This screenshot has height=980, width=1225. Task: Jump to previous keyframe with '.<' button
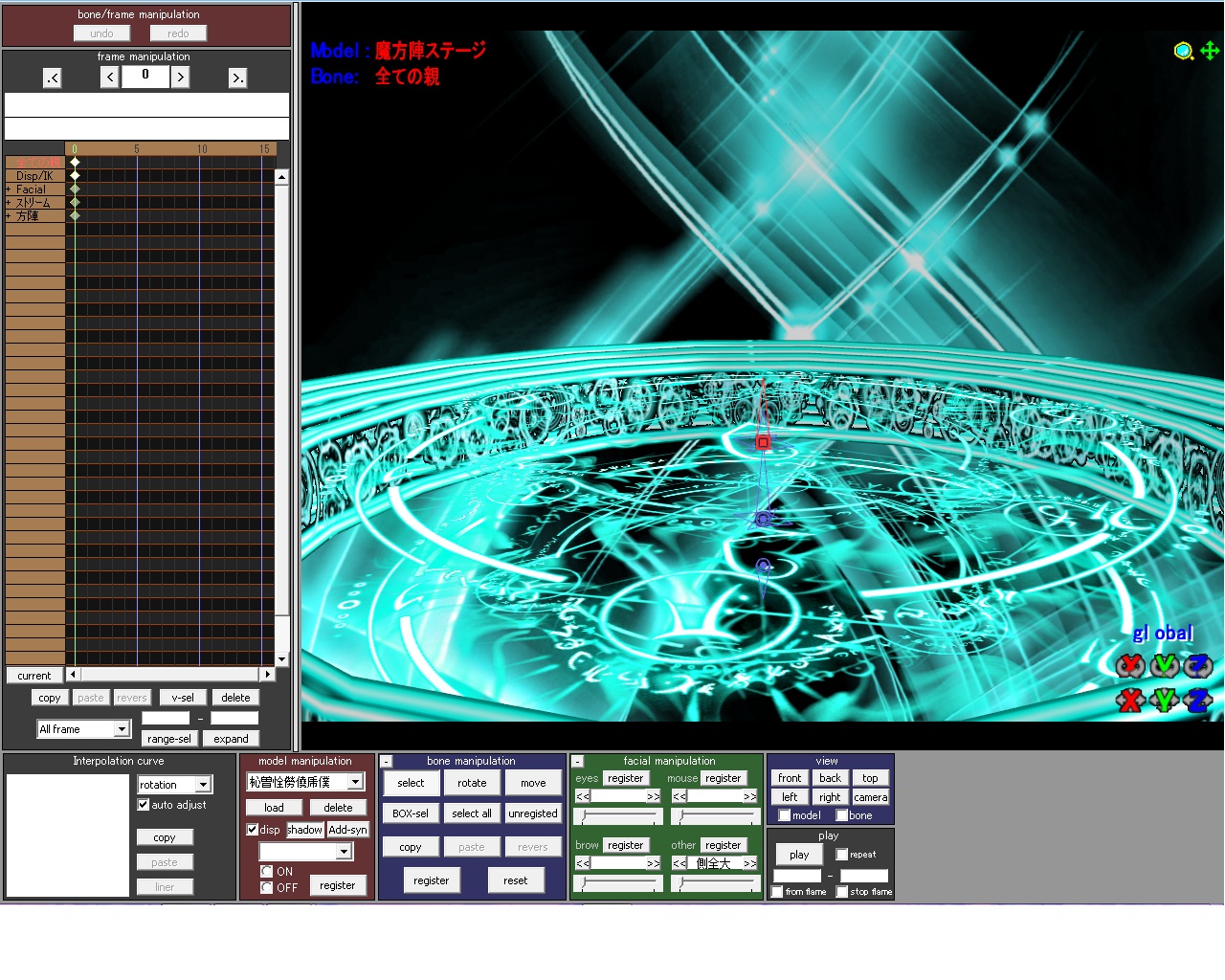53,78
